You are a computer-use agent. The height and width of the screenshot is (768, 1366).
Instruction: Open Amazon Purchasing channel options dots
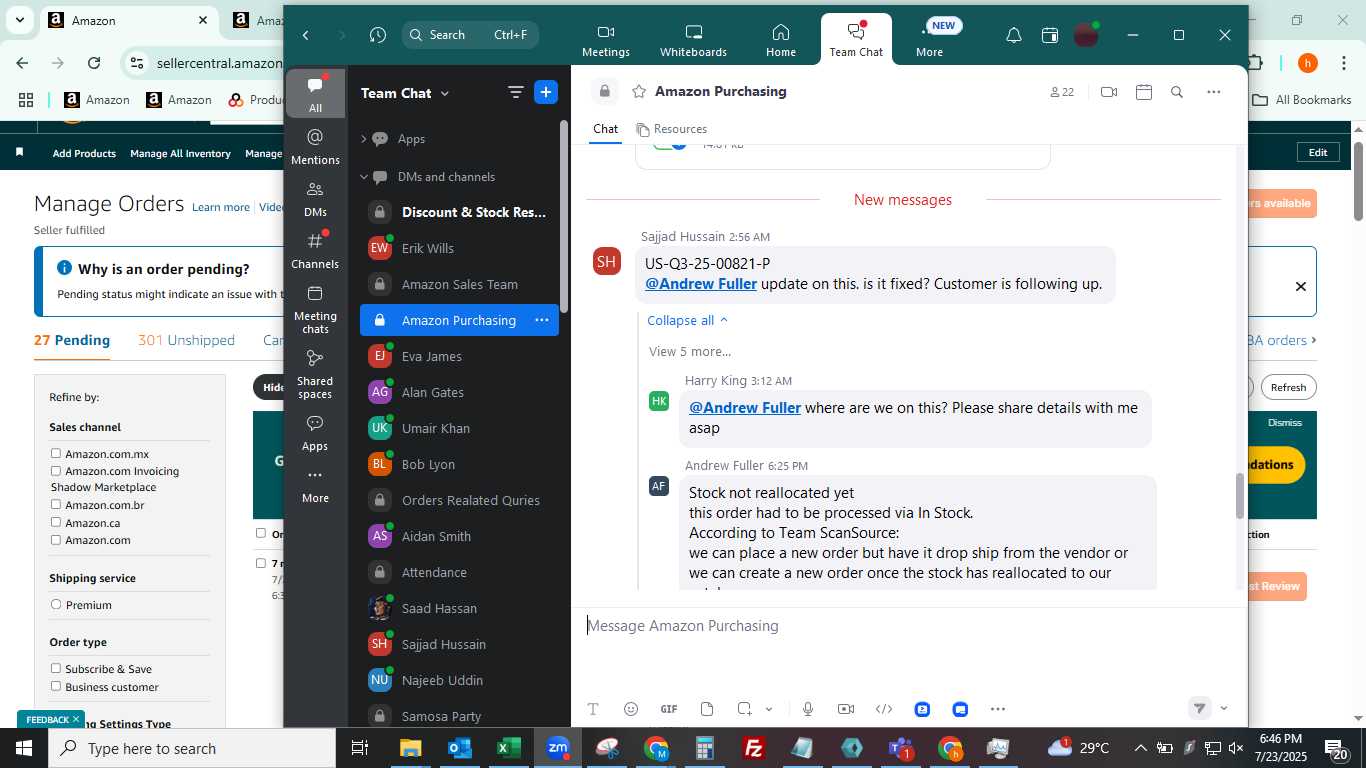coord(541,320)
